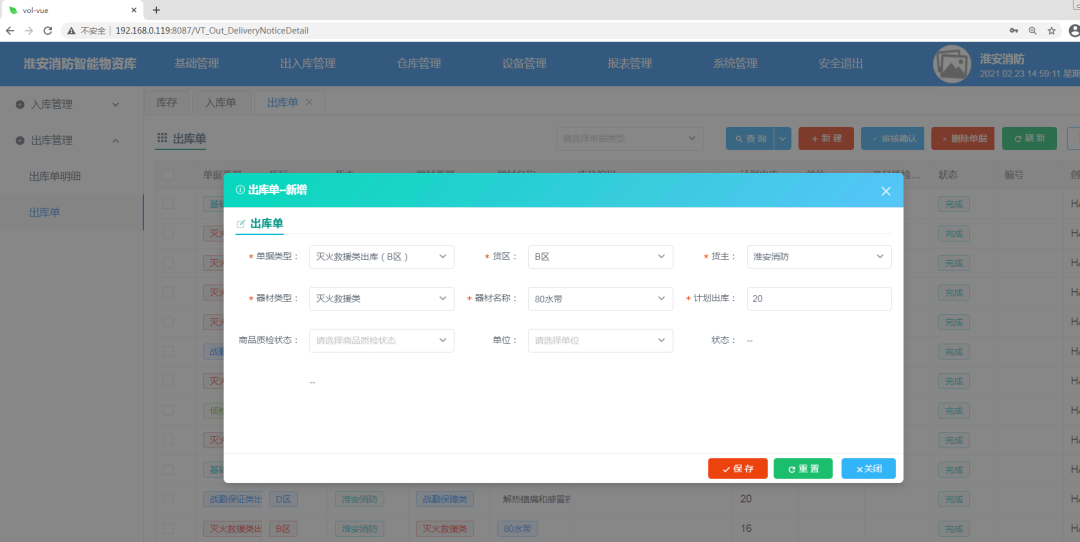Click the 重置 reset button

[x=803, y=468]
